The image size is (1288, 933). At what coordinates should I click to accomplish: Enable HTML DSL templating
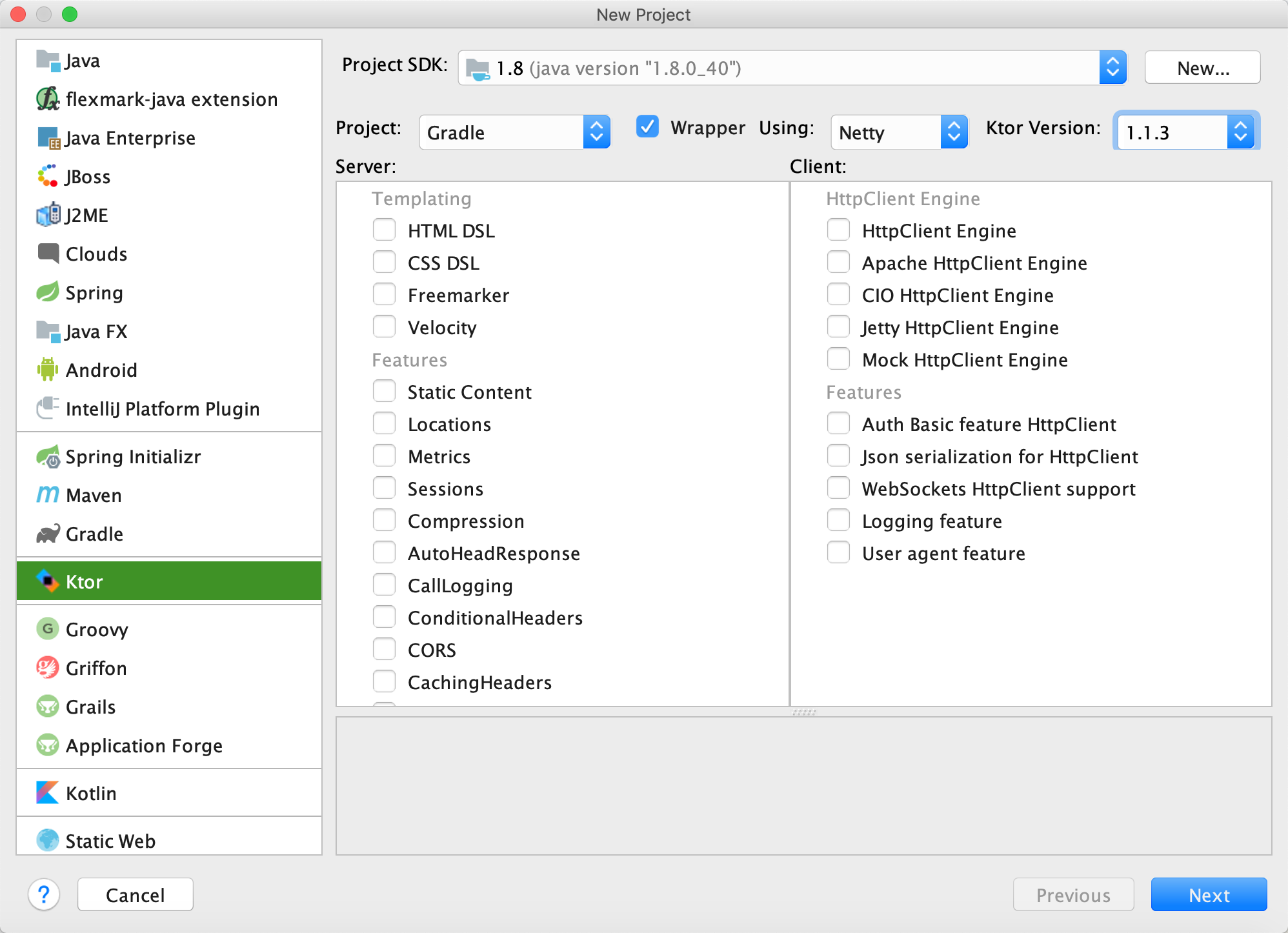coord(385,230)
